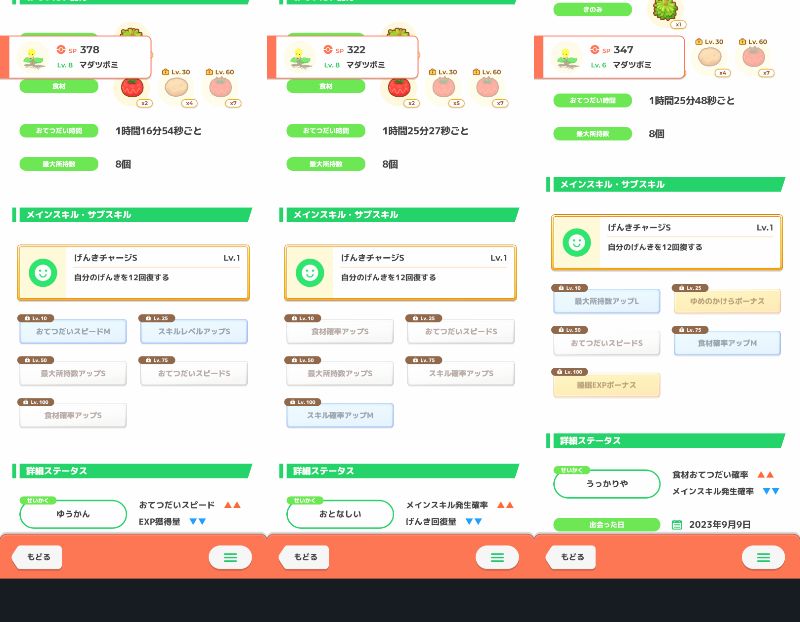Tap the smiley skill icon in SP 322 panel
Viewport: 800px width, 622px height.
pos(310,272)
